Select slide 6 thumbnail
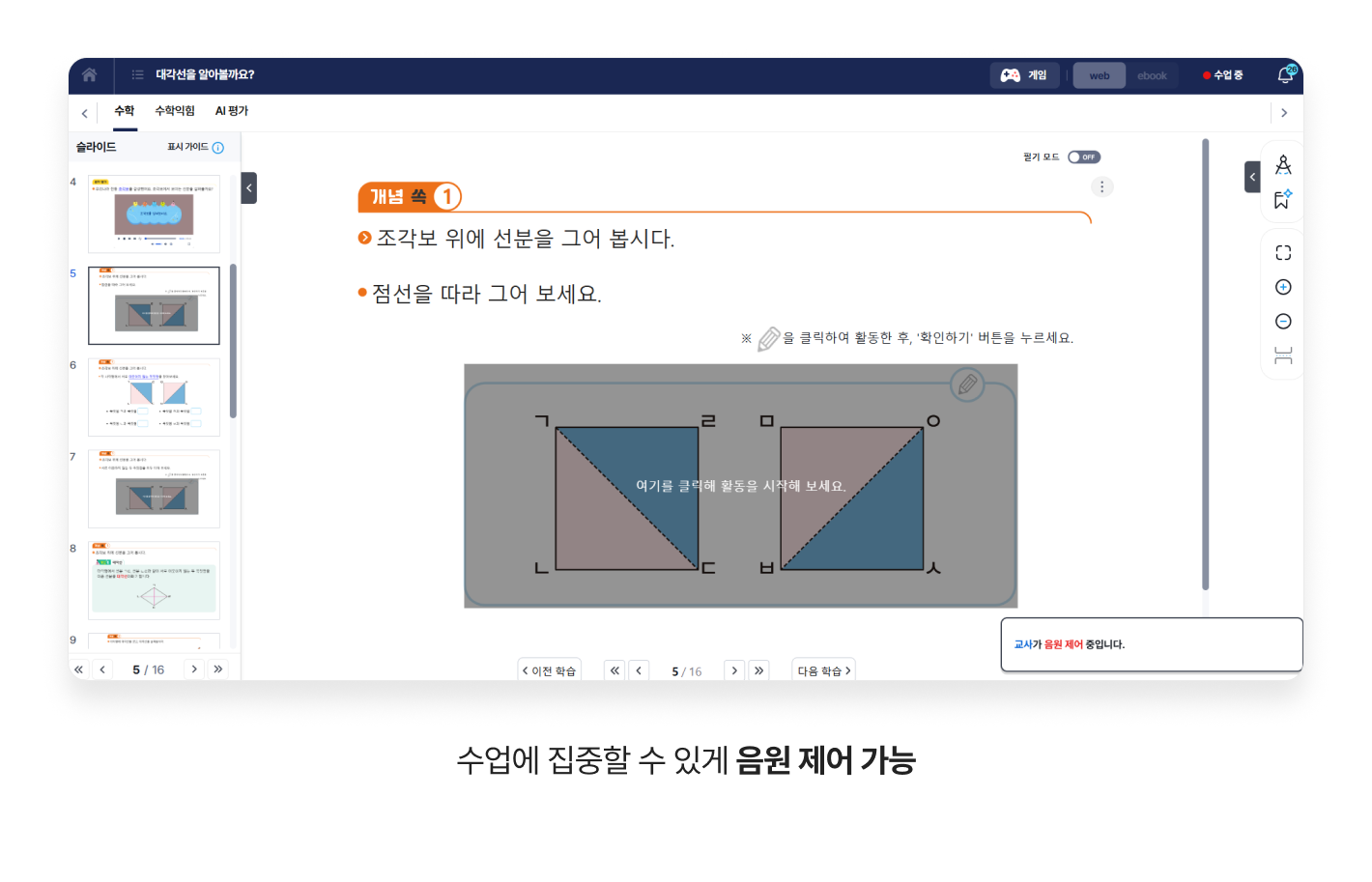The width and height of the screenshot is (1372, 882). tap(154, 397)
